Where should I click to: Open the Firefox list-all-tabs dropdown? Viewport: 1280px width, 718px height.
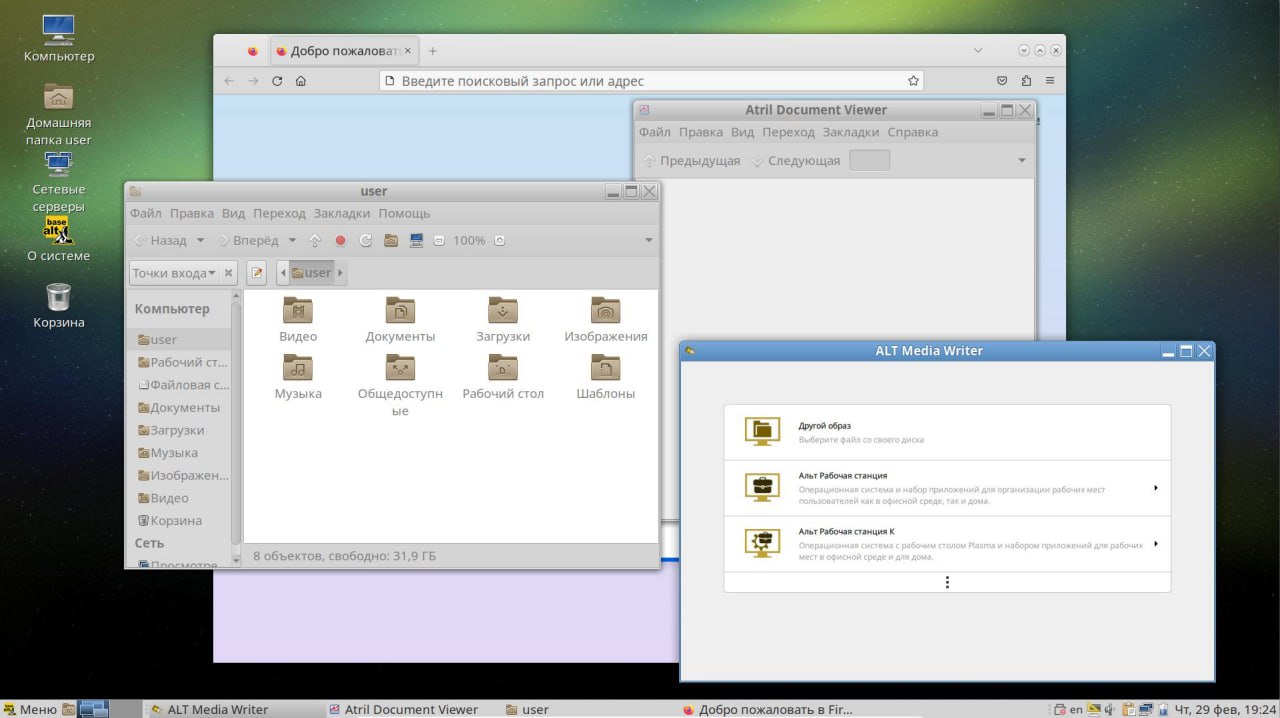tap(978, 51)
